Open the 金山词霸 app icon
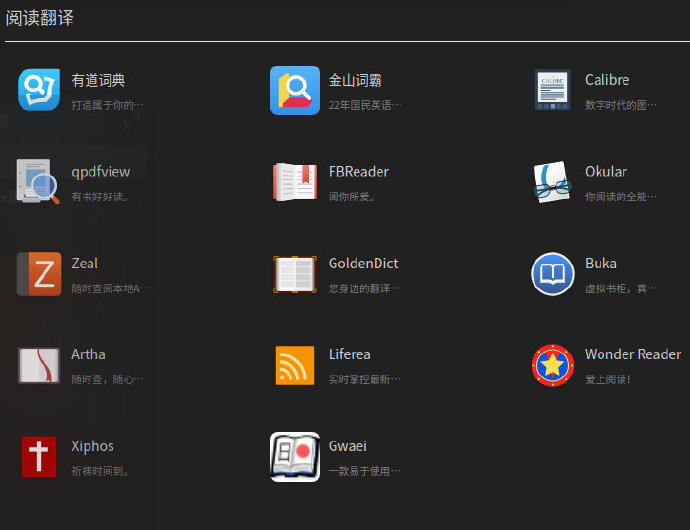690x530 pixels. pyautogui.click(x=295, y=90)
